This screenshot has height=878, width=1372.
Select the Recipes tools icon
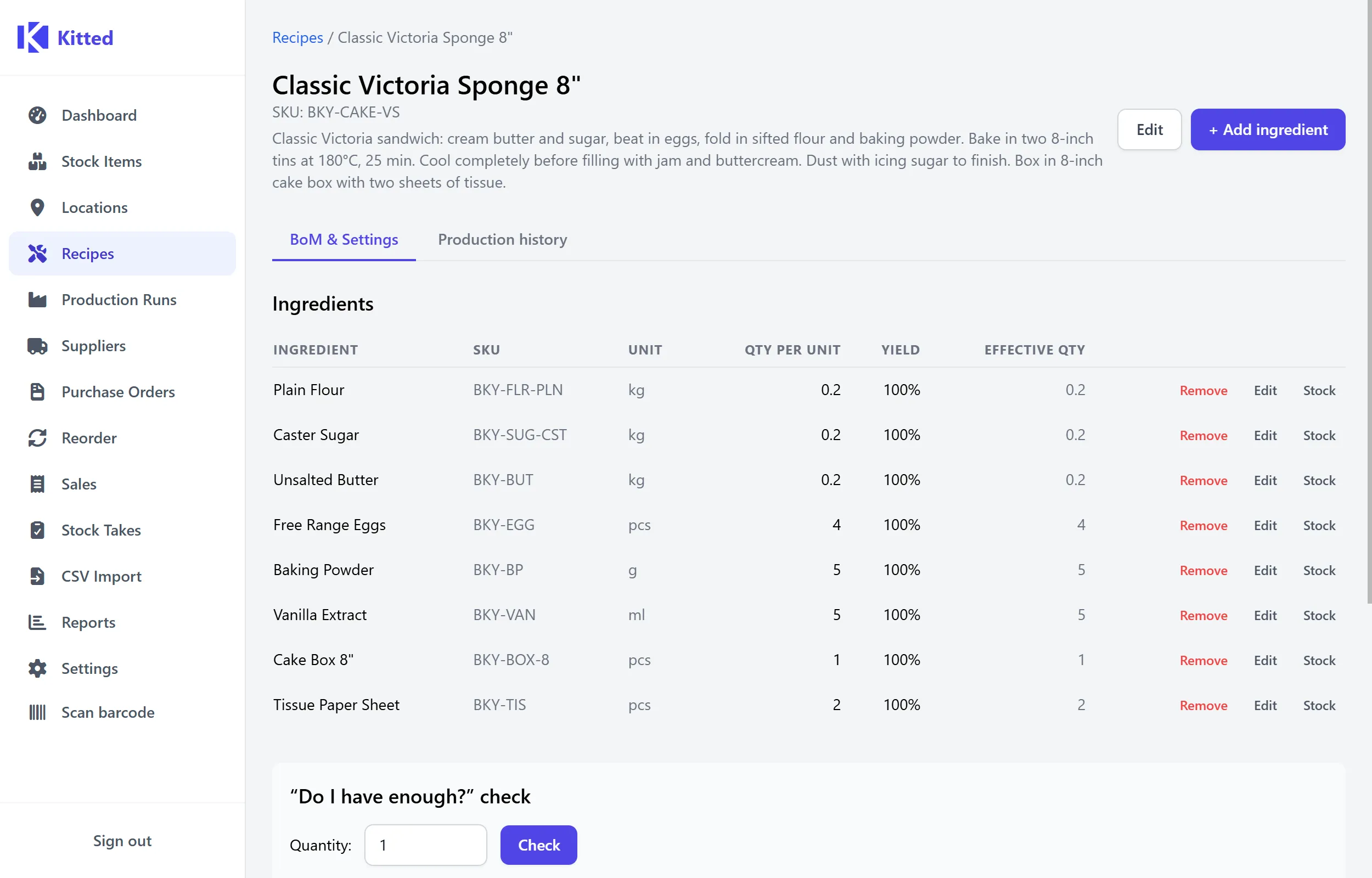pyautogui.click(x=38, y=253)
